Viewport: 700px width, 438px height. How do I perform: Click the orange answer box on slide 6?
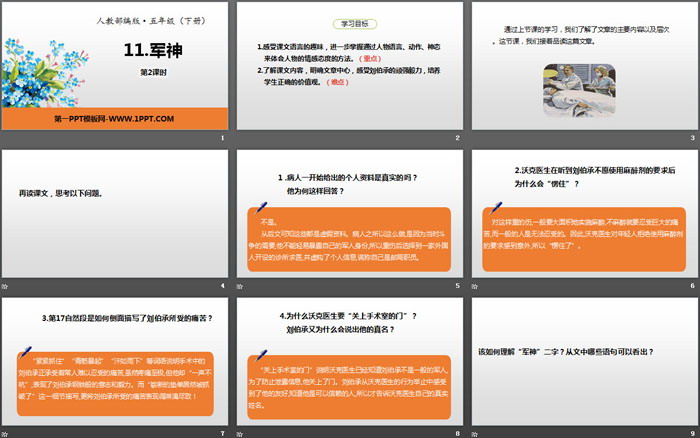click(x=584, y=239)
